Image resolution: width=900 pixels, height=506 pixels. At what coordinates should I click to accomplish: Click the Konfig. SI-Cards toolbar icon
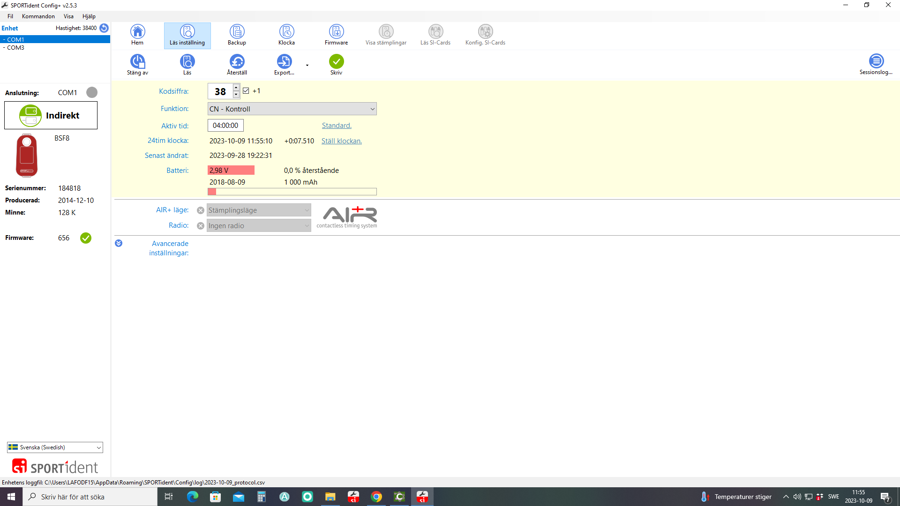point(485,35)
